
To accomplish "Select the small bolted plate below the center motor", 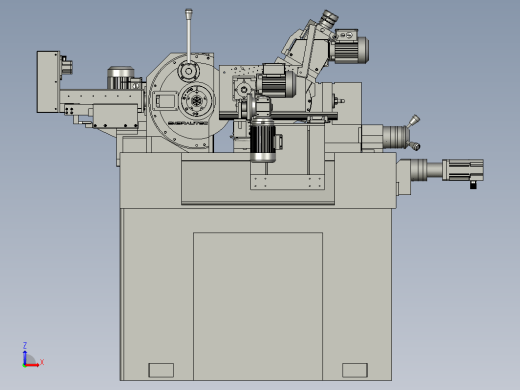I will pos(287,182).
